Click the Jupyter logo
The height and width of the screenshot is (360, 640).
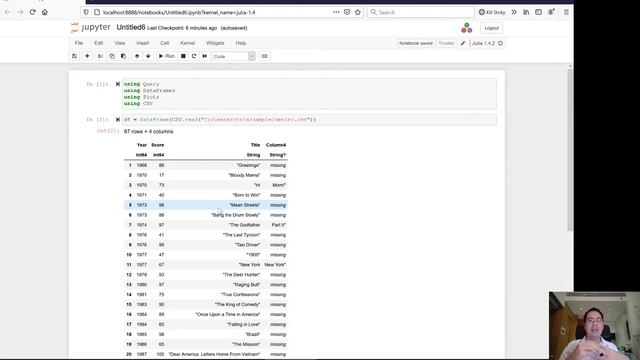click(91, 27)
